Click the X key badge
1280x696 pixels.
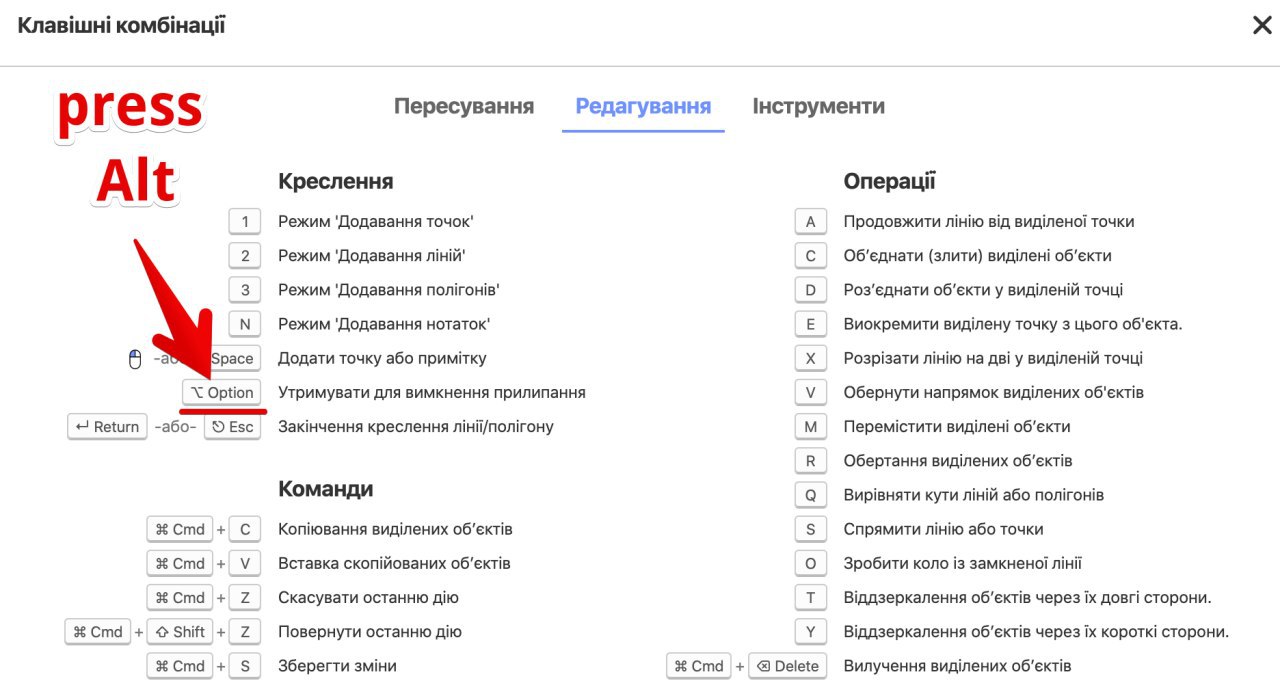pos(811,358)
